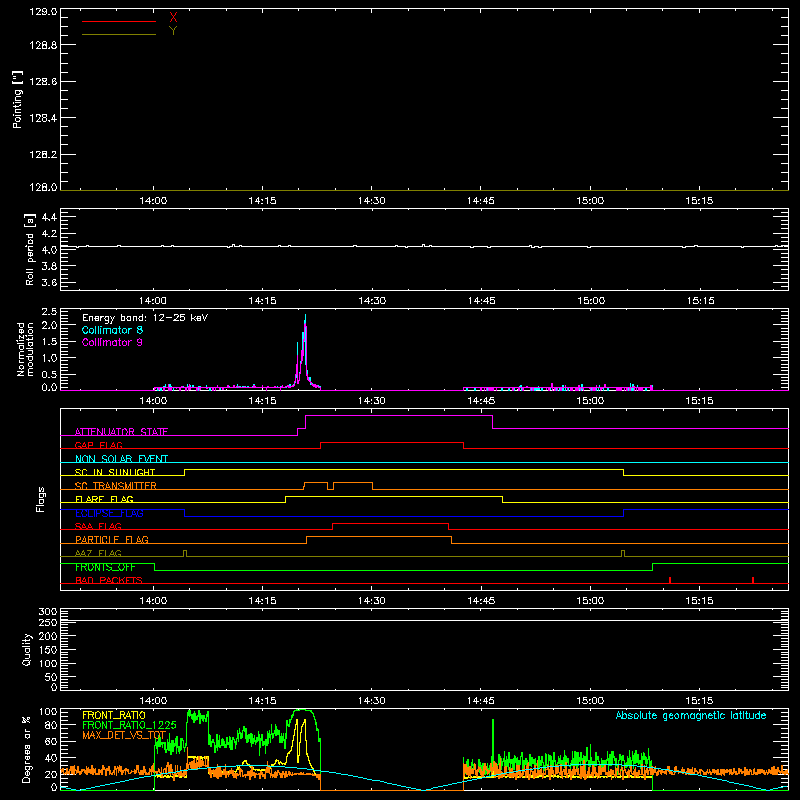The height and width of the screenshot is (800, 800).
Task: Click the 150 quality tick value
Action: pyautogui.click(x=48, y=650)
